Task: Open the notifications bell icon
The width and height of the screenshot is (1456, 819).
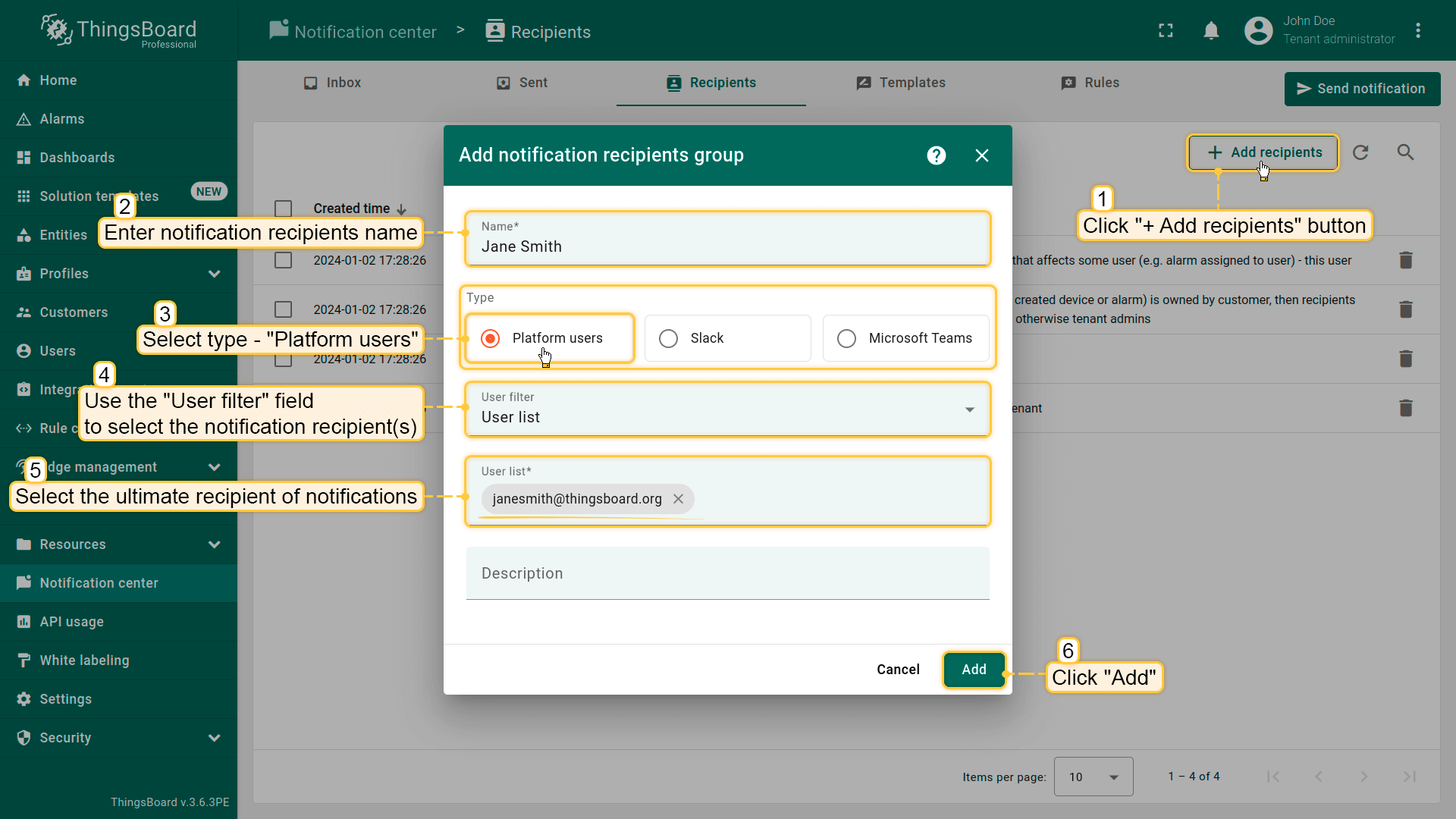Action: [x=1211, y=30]
